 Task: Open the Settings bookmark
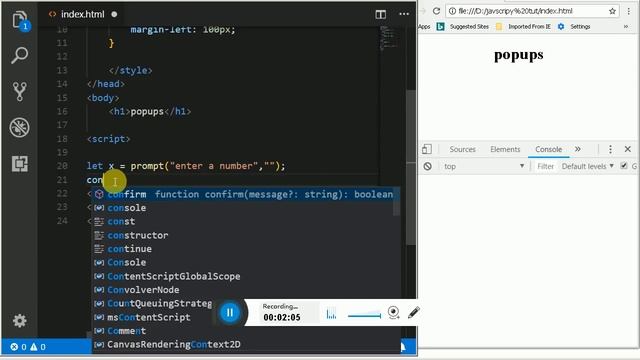tap(574, 27)
